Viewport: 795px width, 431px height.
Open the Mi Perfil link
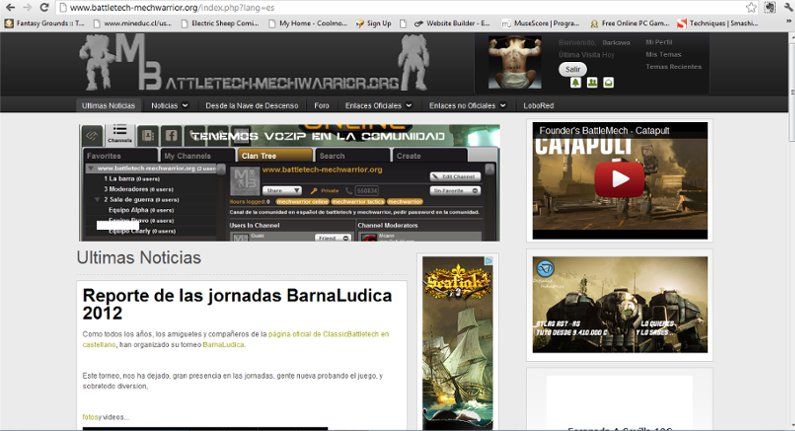[x=659, y=42]
